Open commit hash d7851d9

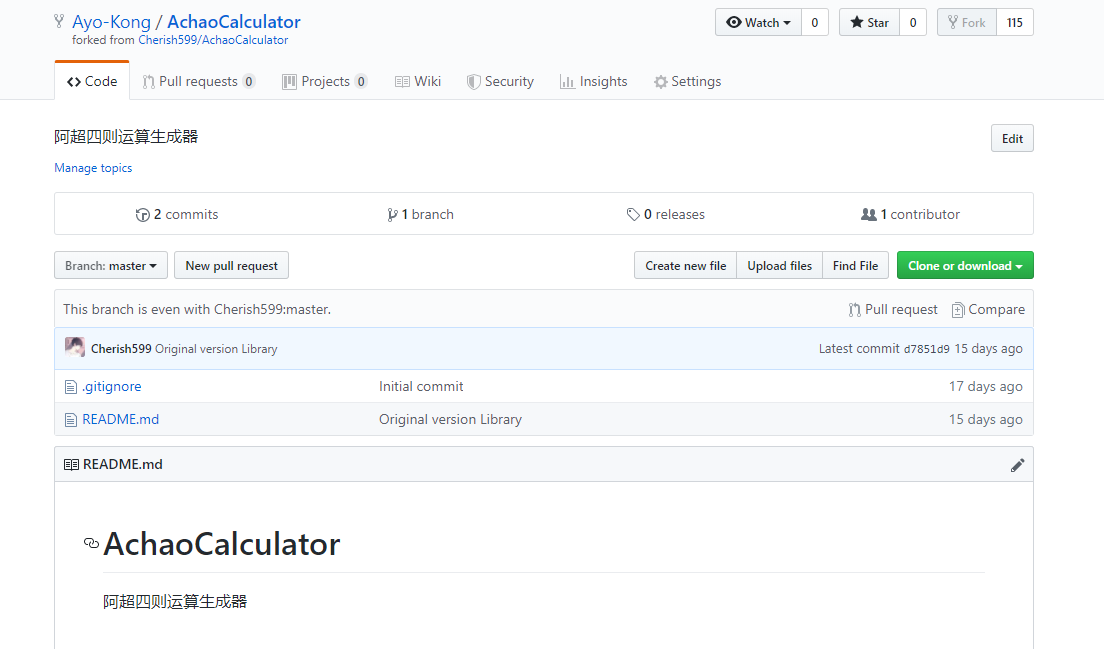927,348
